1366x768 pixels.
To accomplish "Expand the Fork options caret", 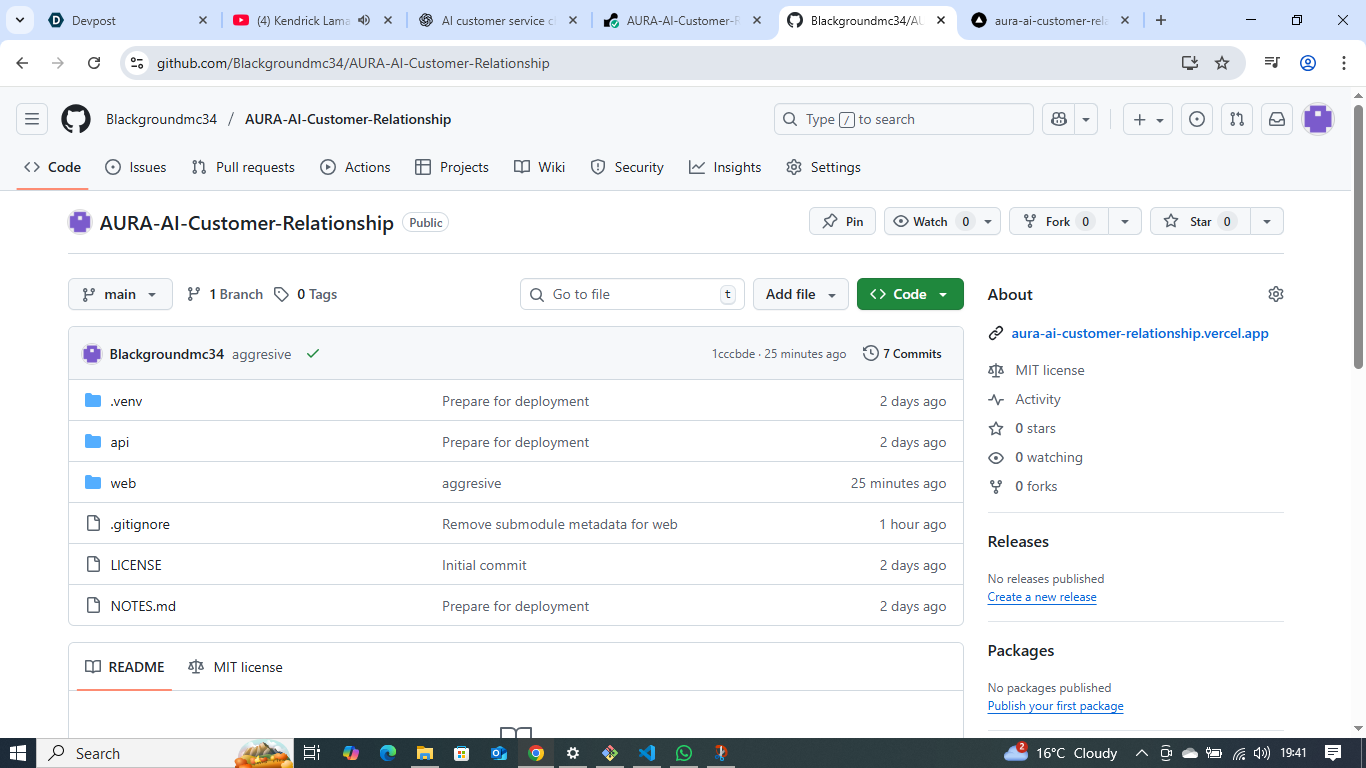I will click(x=1125, y=221).
